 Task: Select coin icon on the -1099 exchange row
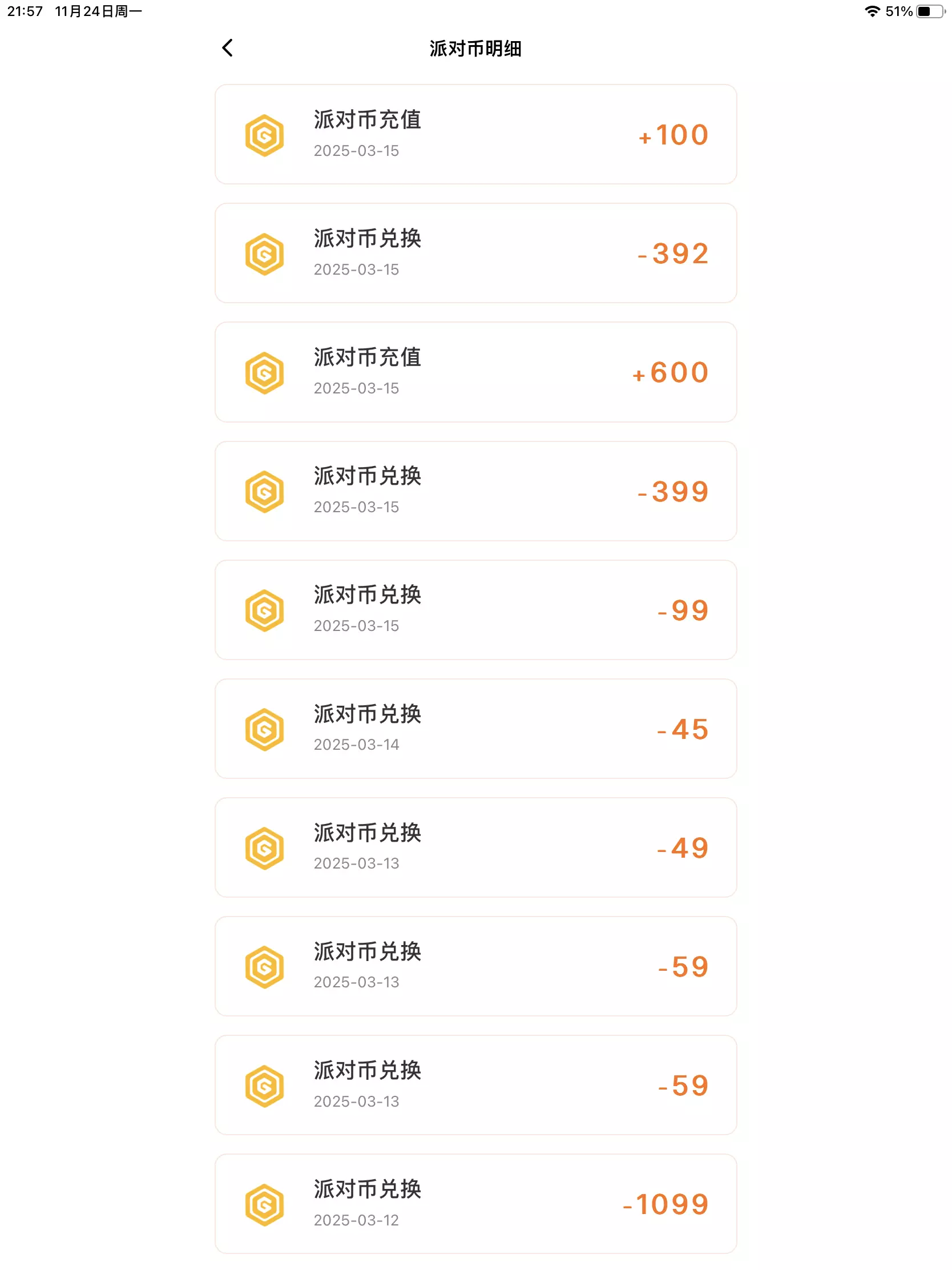point(265,1204)
